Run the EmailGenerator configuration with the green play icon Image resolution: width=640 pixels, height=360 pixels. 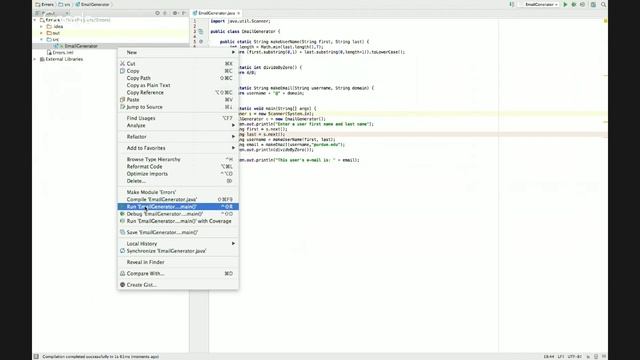click(565, 4)
